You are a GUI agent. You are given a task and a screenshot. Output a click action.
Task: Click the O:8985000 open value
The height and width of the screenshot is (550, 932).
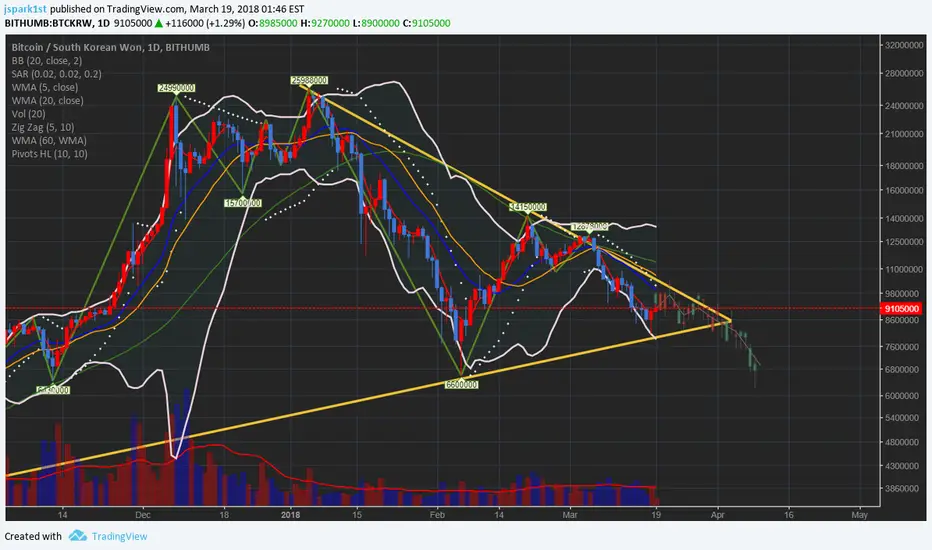click(272, 23)
